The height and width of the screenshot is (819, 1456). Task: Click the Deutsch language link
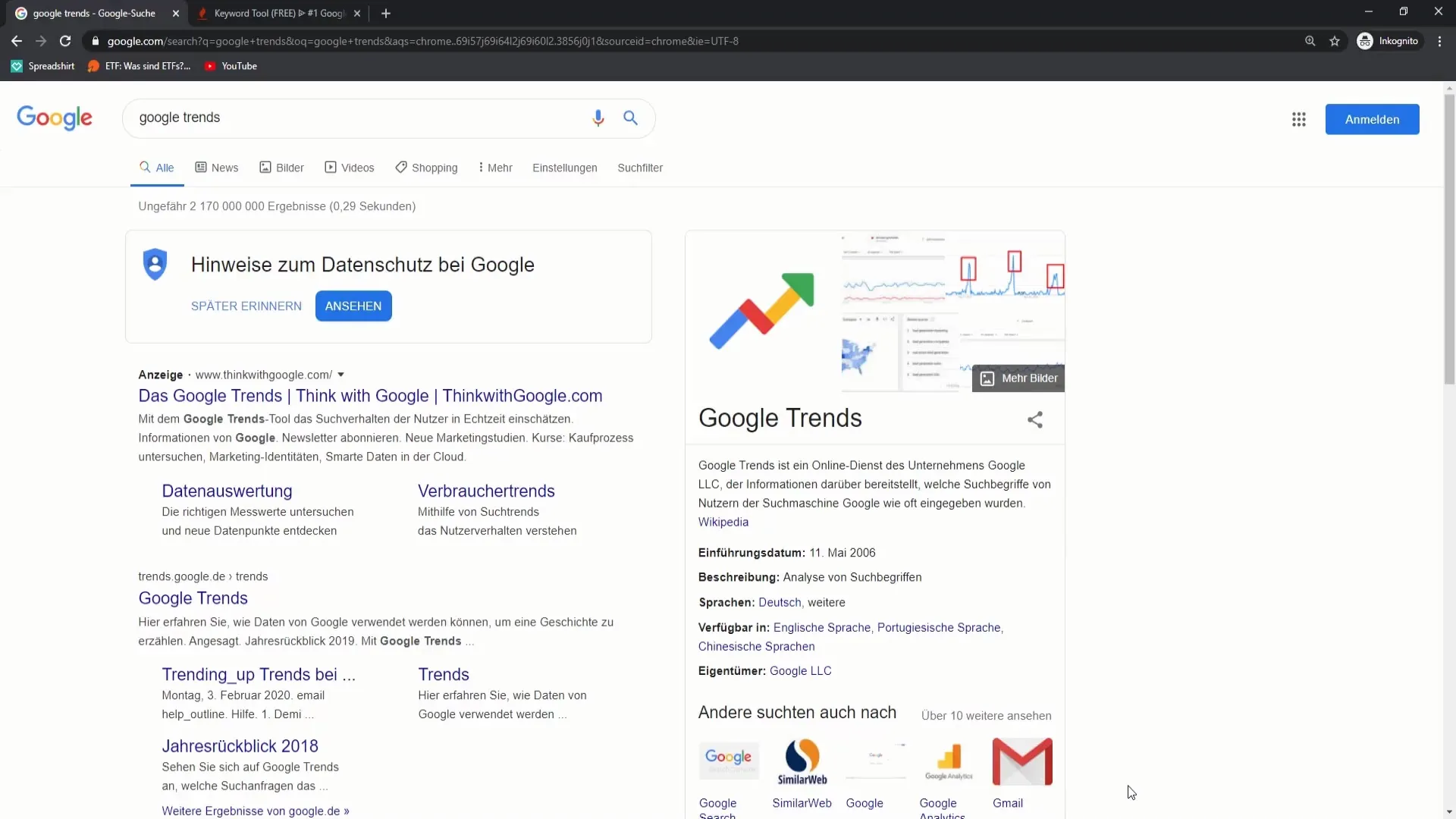(780, 602)
